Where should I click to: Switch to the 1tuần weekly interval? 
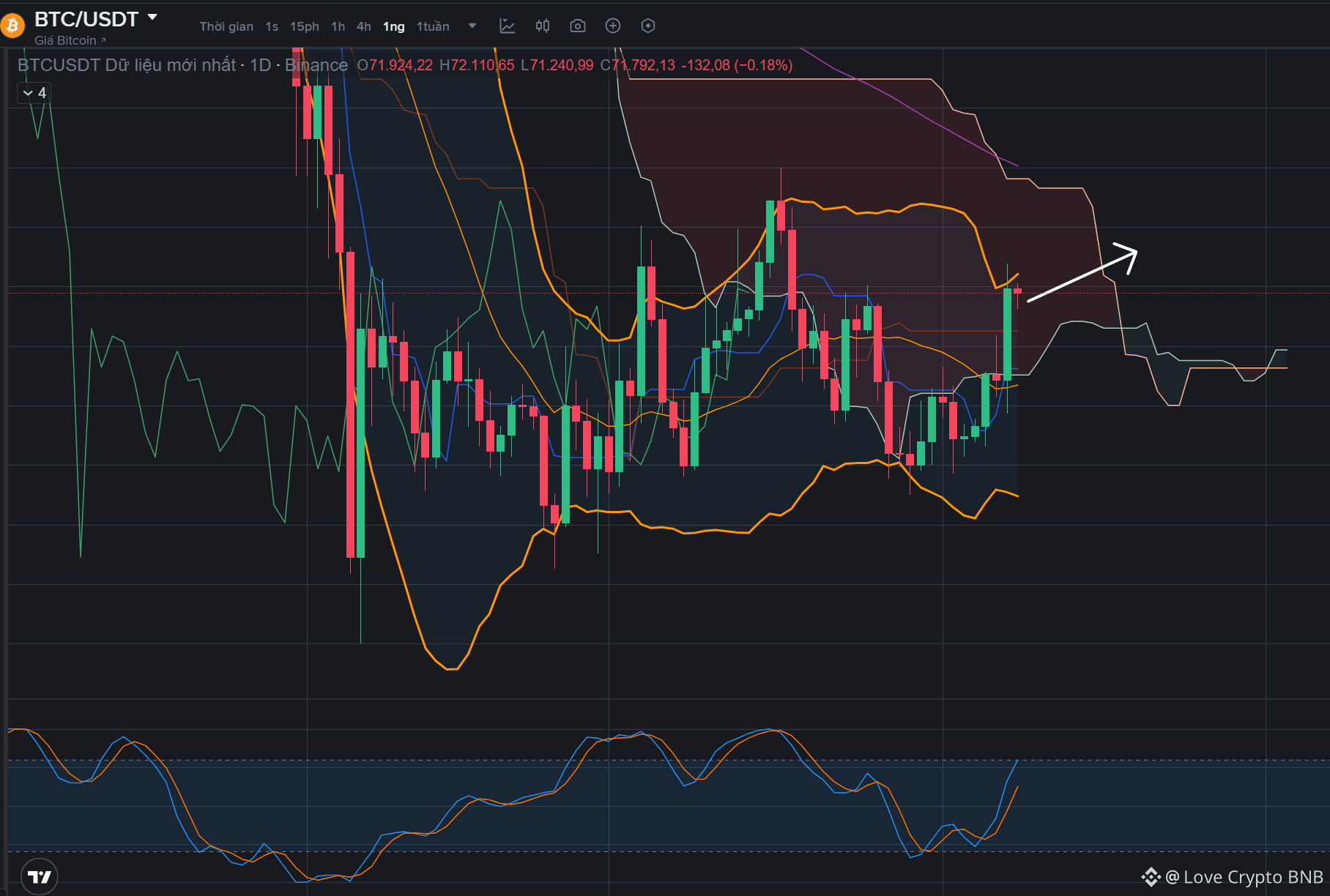(x=433, y=26)
